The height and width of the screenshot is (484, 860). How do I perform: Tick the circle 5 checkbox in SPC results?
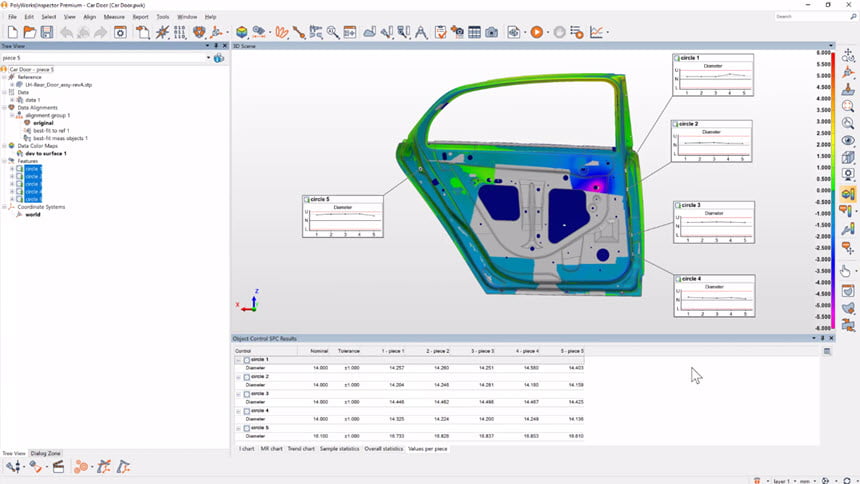[x=247, y=428]
